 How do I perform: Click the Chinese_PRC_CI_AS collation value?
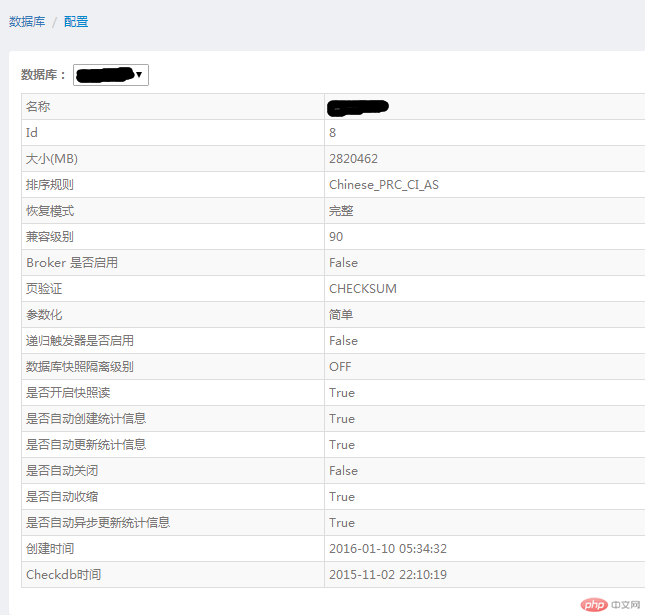click(384, 185)
